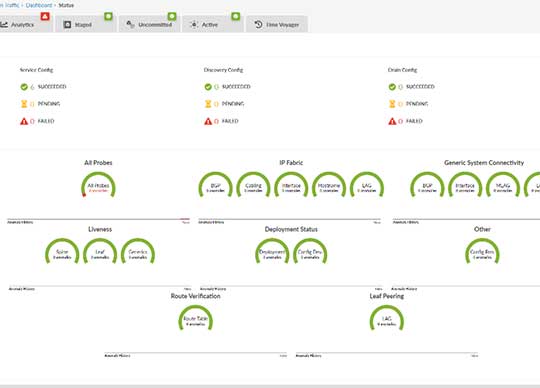Follow the Dashboard breadcrumb link
Screen dimensions: 540x388
click(39, 5)
